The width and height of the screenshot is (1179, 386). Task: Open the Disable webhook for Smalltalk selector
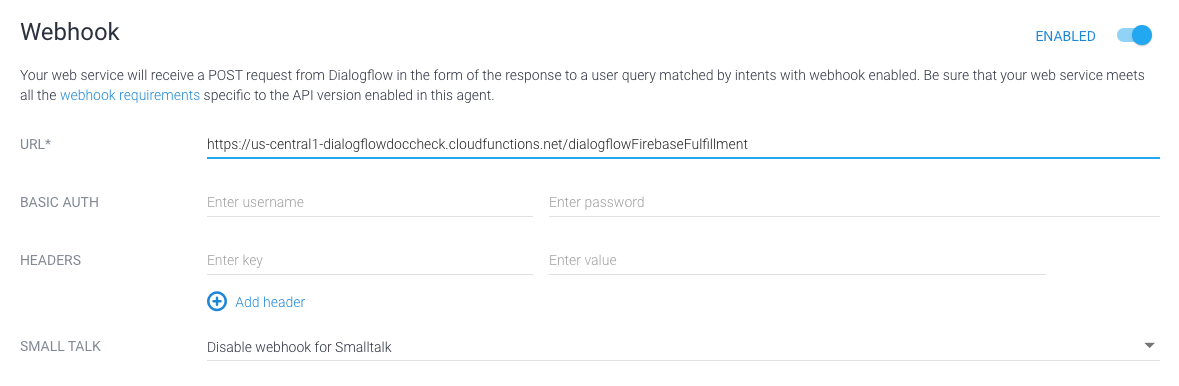pyautogui.click(x=683, y=347)
